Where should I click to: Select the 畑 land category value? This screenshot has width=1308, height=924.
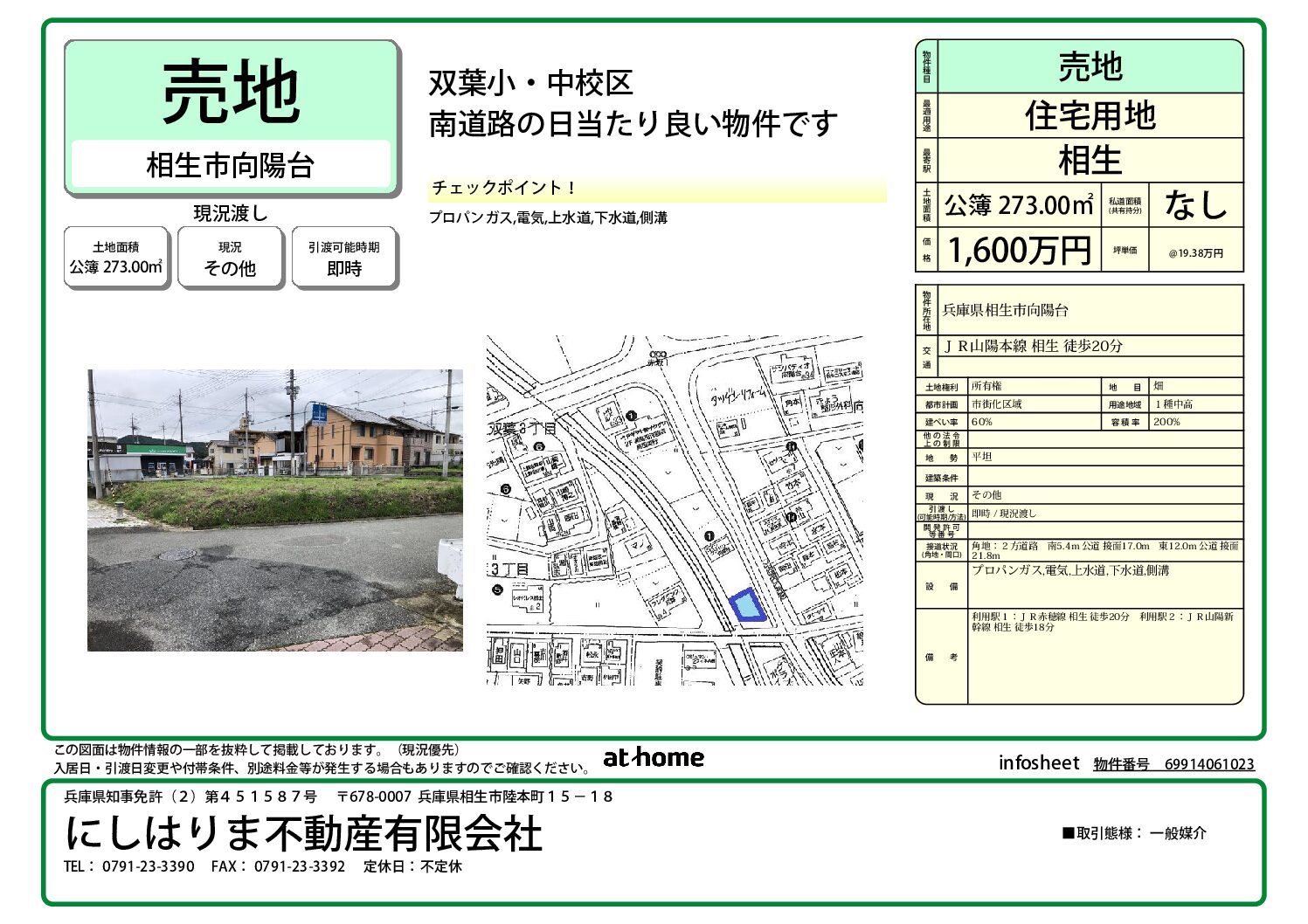coord(1159,386)
